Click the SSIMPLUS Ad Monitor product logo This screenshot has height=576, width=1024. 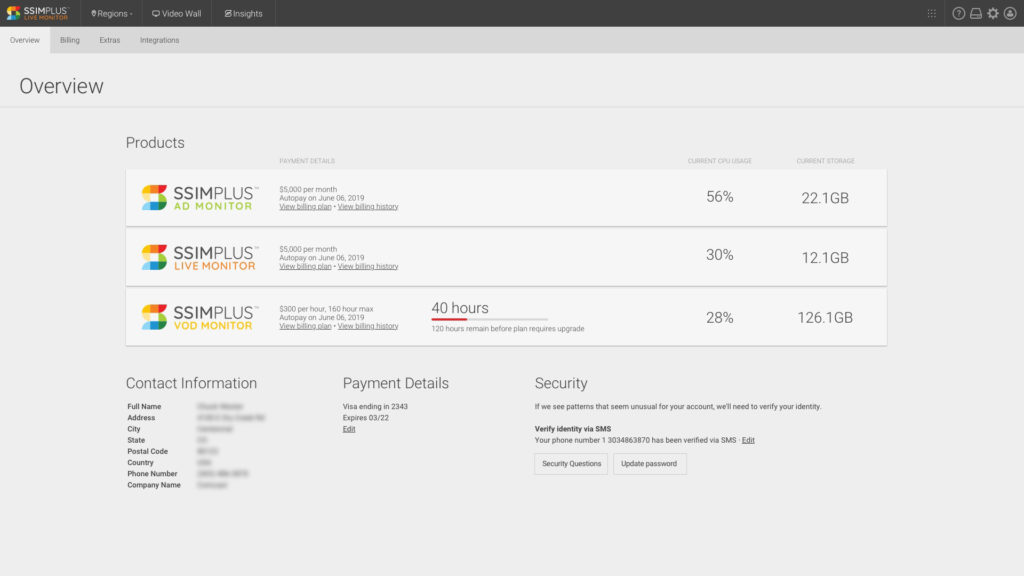200,197
